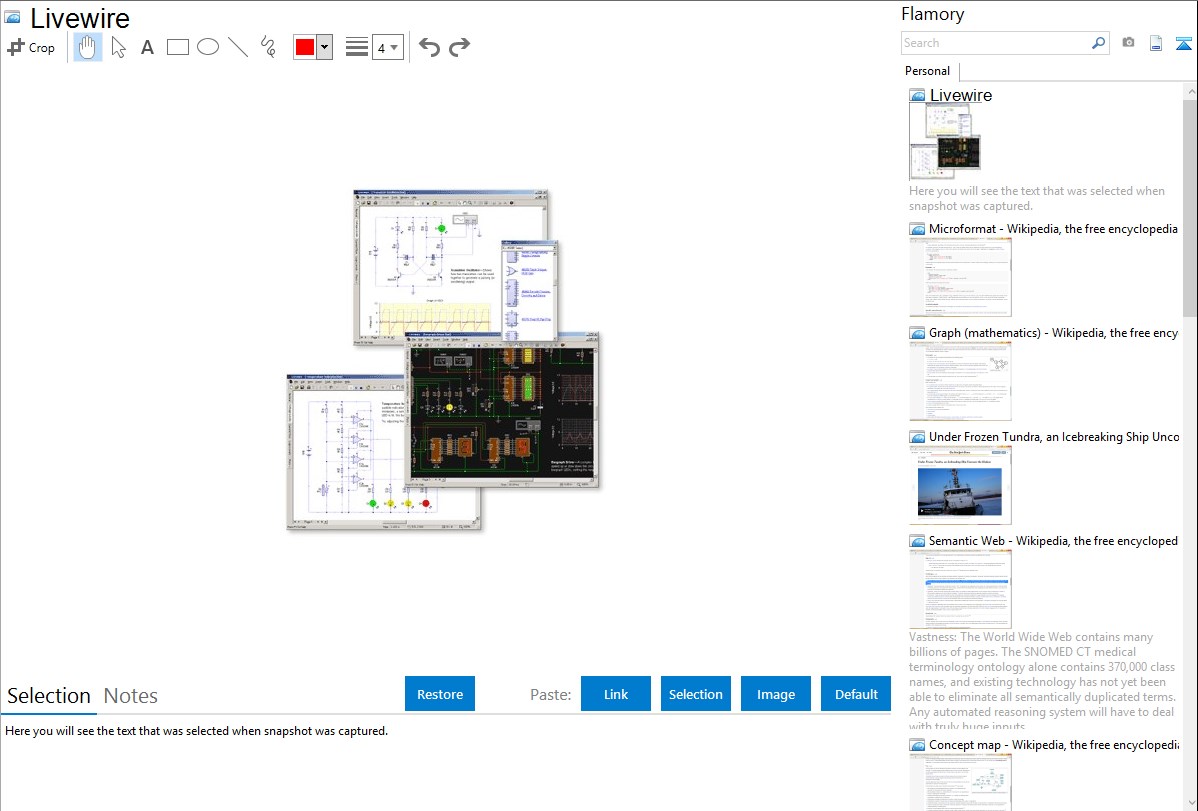Click the Livewire snapshot icon in title
The width and height of the screenshot is (1198, 811).
13,17
